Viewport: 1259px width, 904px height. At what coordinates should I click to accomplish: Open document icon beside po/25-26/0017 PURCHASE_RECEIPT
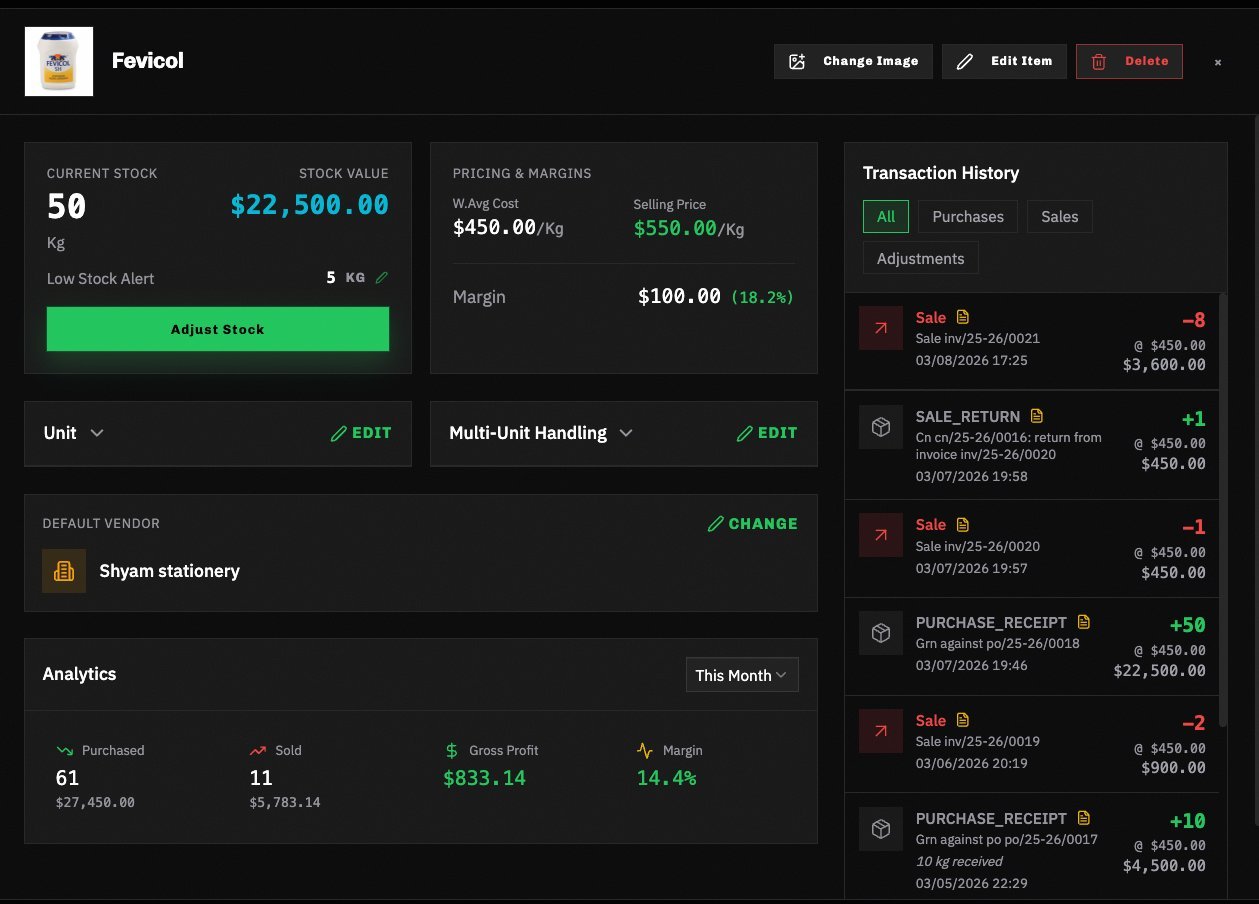click(x=1084, y=818)
